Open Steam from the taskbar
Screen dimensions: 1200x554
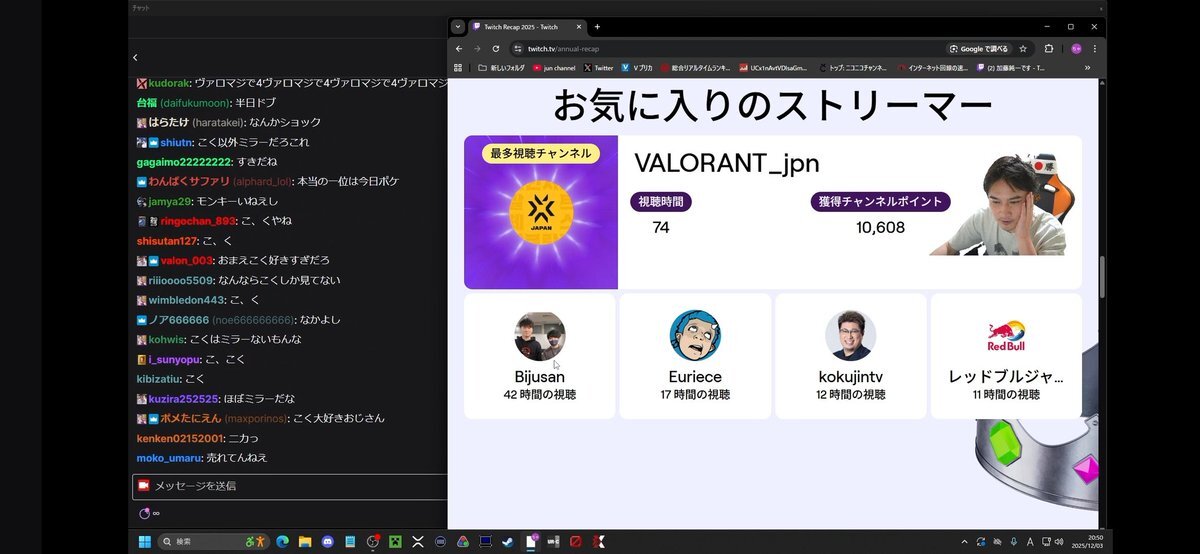point(508,542)
